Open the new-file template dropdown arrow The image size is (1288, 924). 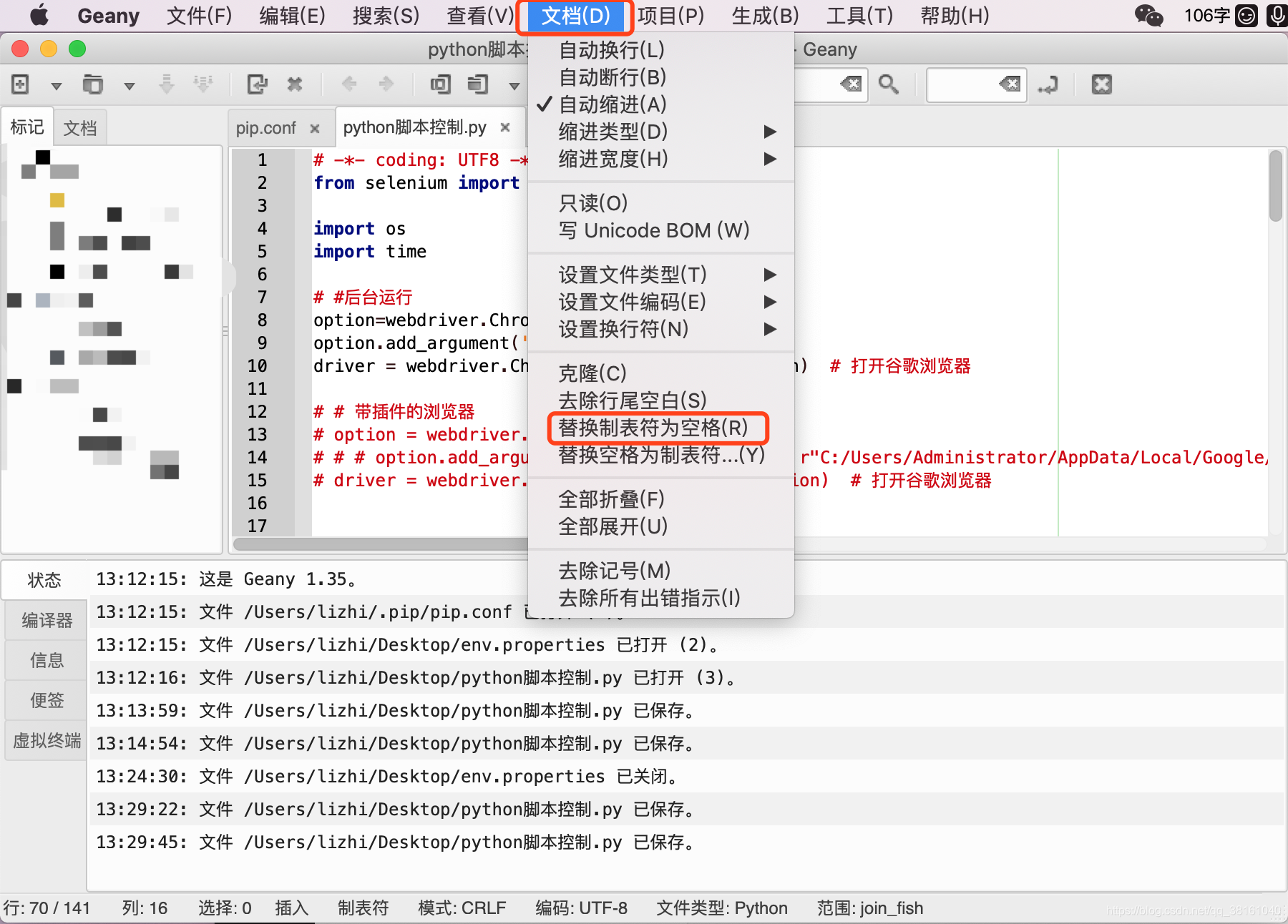click(57, 86)
